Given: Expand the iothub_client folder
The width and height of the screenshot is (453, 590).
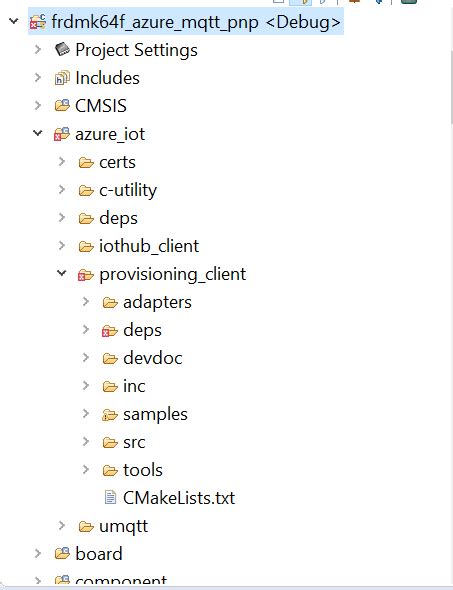Looking at the screenshot, I should click(x=62, y=246).
